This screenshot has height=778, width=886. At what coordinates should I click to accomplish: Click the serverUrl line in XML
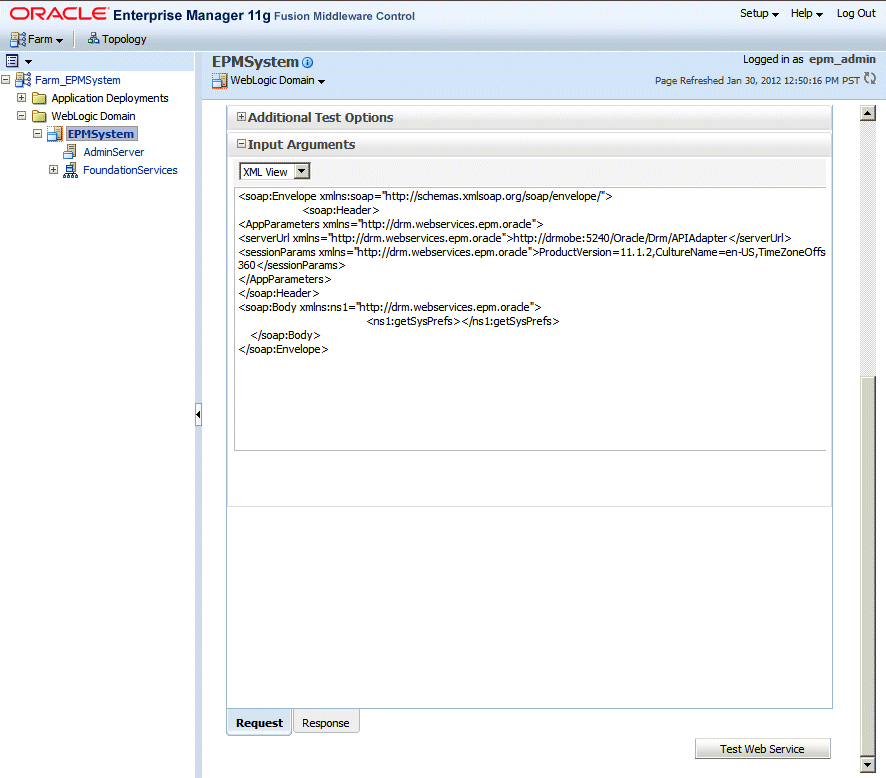pos(515,238)
